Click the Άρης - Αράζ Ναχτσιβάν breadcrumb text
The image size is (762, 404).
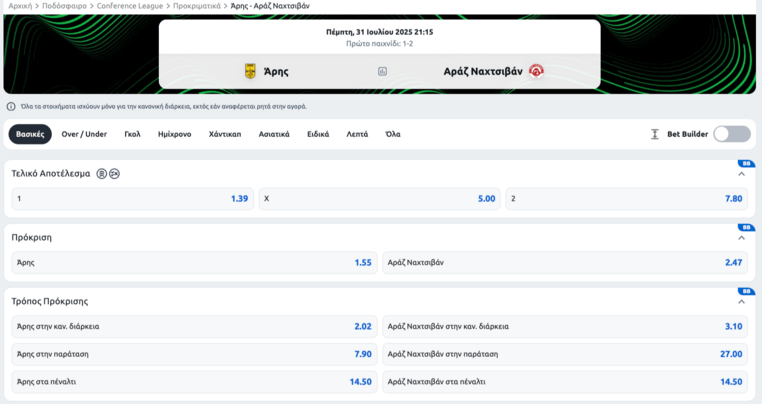click(270, 6)
